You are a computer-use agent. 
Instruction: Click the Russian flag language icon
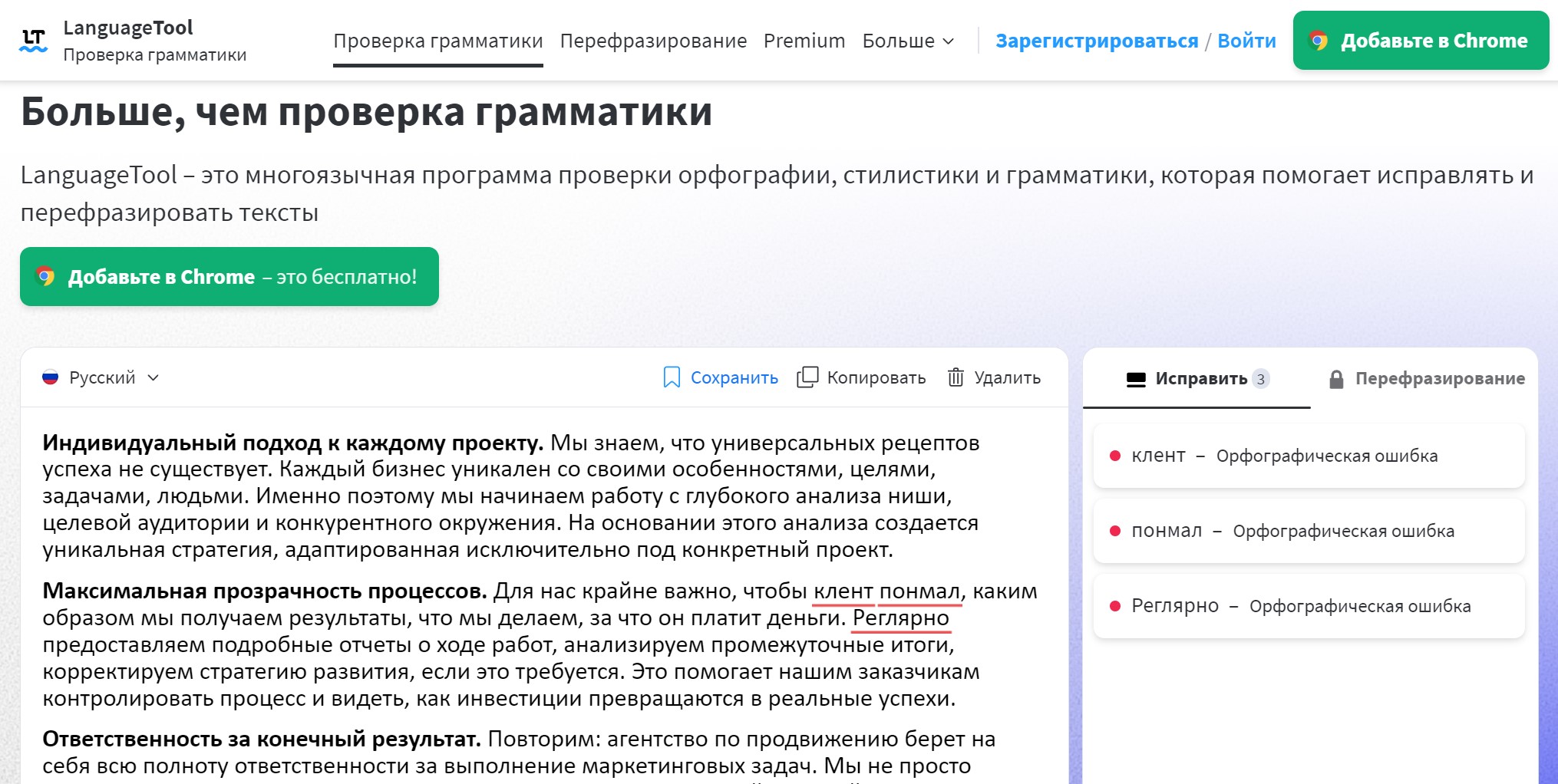[51, 377]
